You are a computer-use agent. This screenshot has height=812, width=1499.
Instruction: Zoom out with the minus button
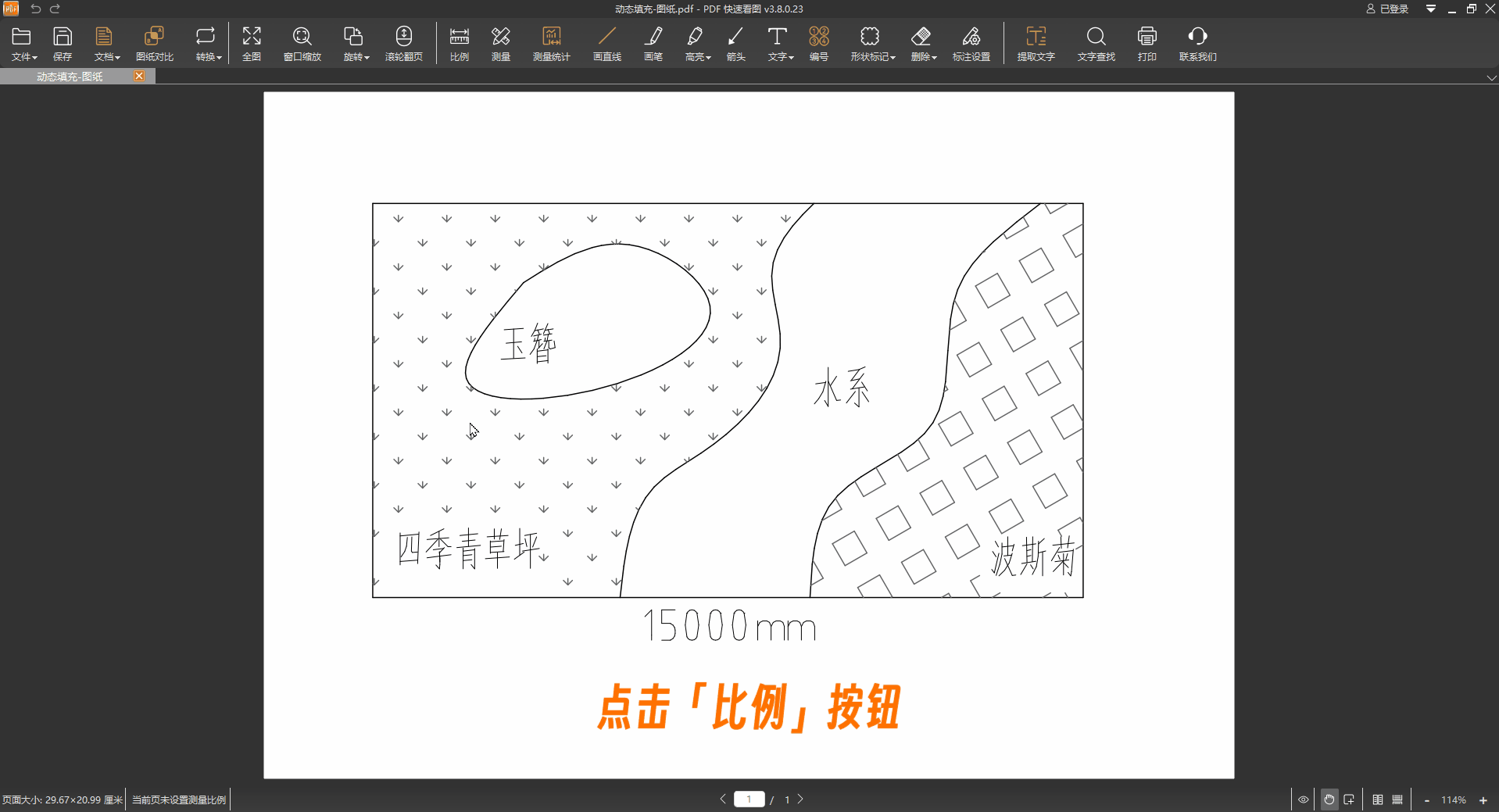[x=1427, y=800]
